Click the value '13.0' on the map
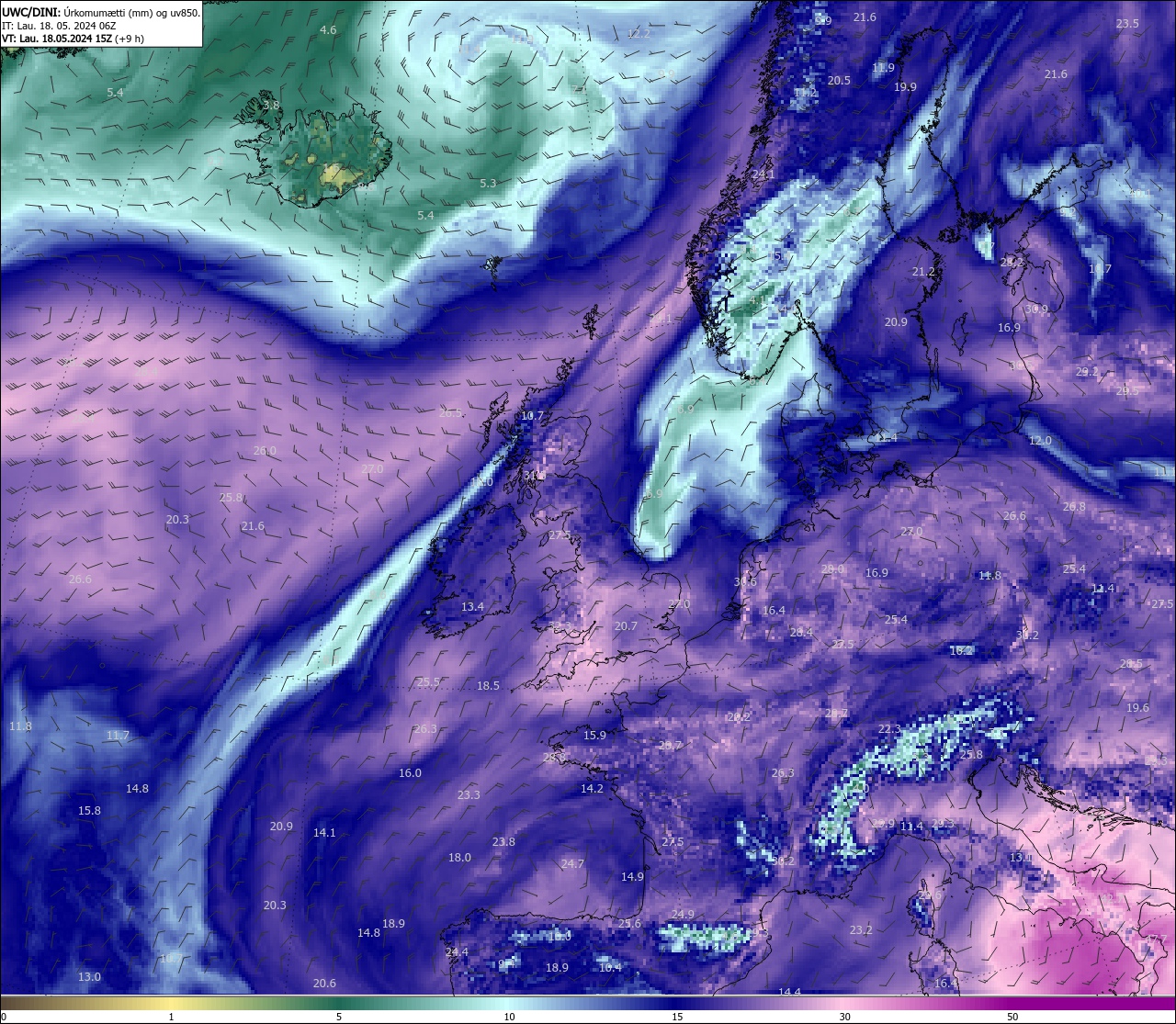 coord(89,977)
